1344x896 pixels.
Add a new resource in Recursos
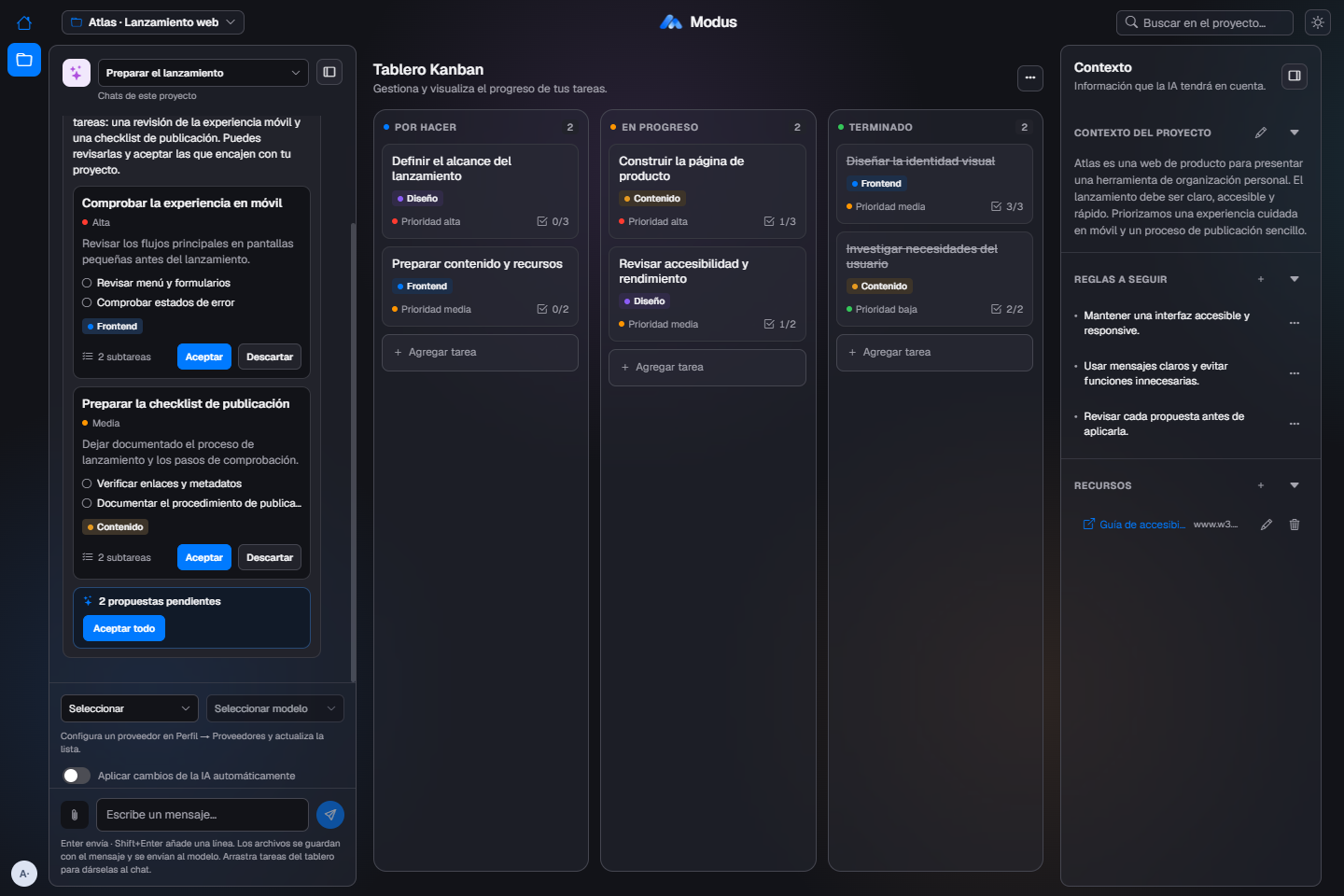[1261, 485]
